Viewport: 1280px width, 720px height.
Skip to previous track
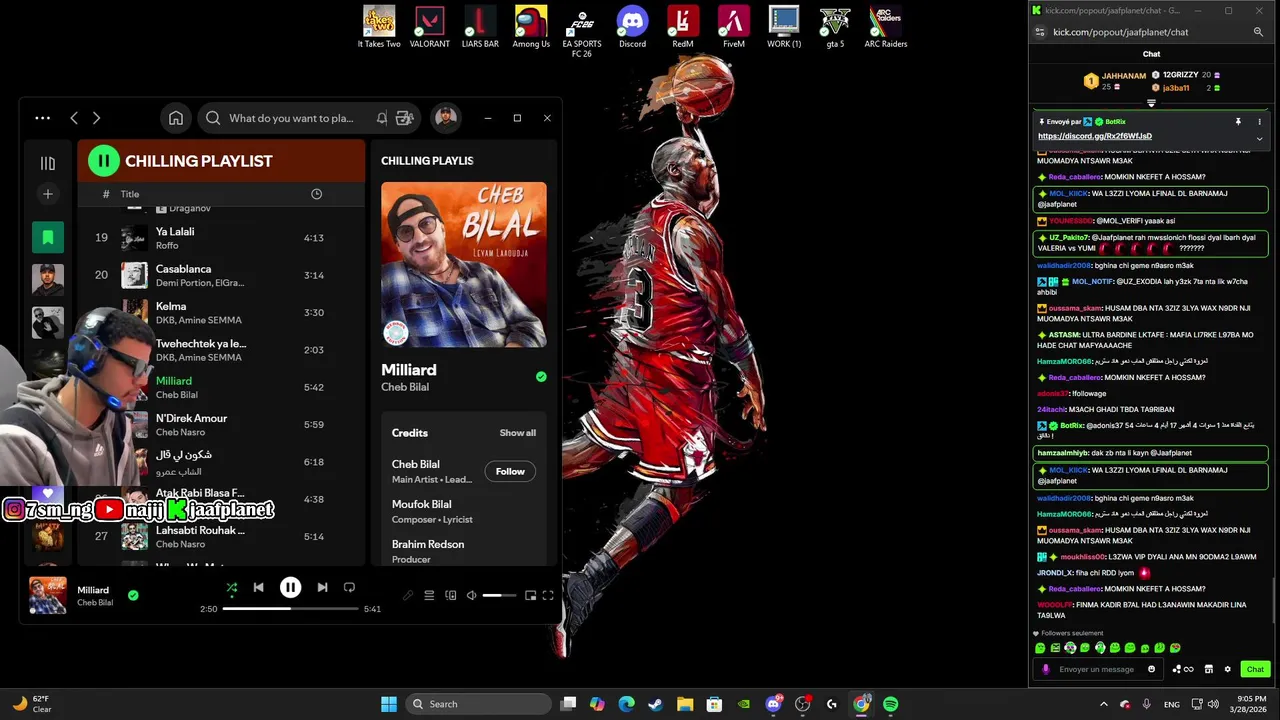point(258,587)
